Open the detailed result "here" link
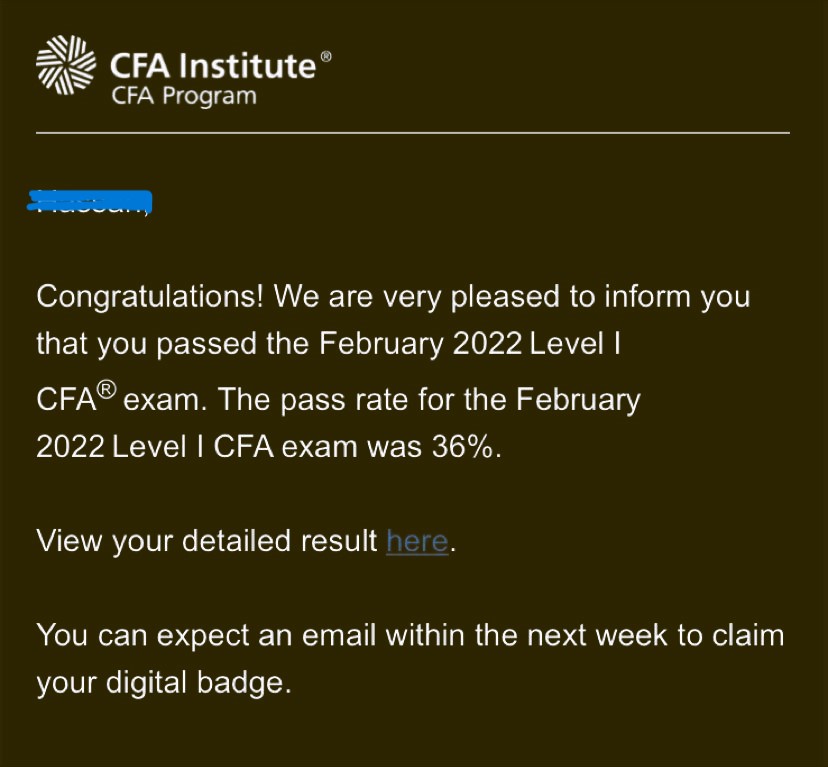The height and width of the screenshot is (767, 828). [416, 541]
